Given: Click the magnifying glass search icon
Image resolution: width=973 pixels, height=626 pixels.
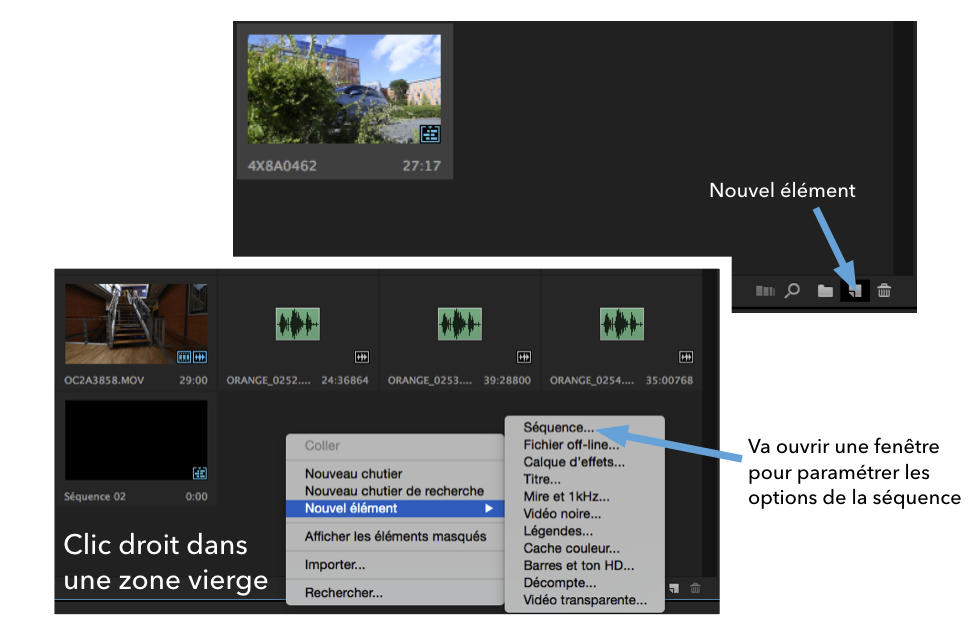Looking at the screenshot, I should [792, 291].
